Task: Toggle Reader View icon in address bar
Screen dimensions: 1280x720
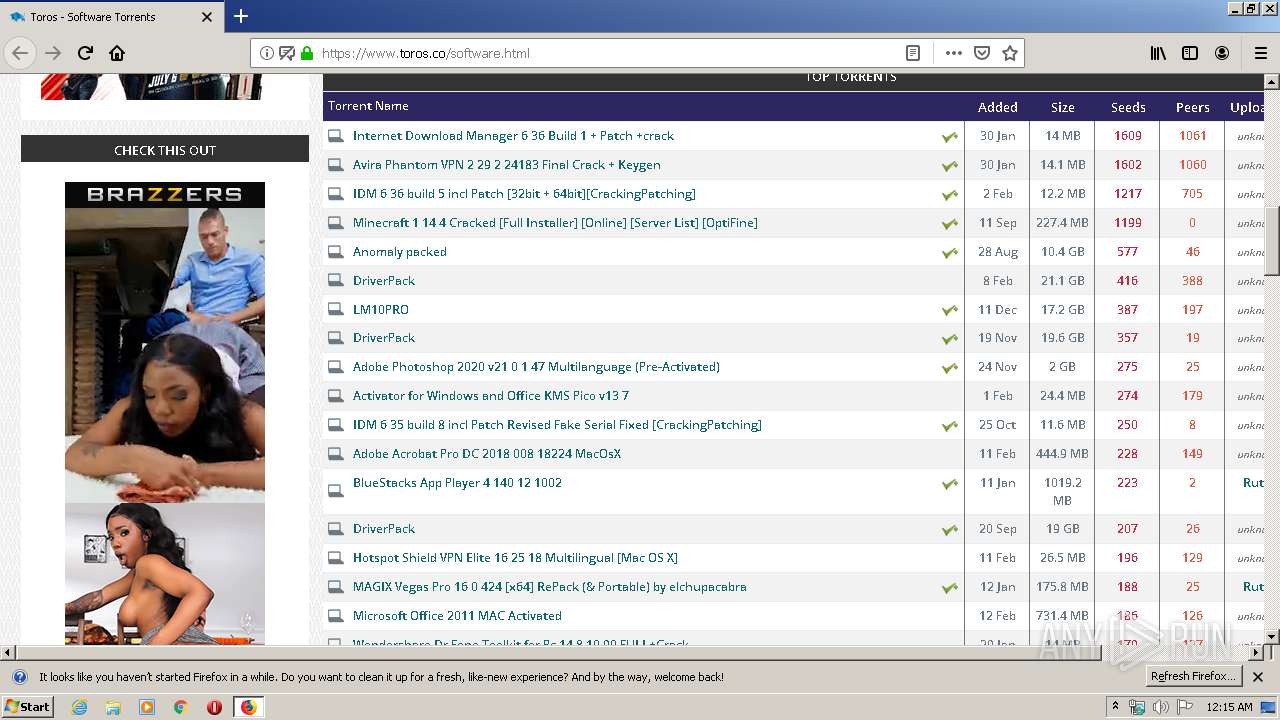Action: 912,53
